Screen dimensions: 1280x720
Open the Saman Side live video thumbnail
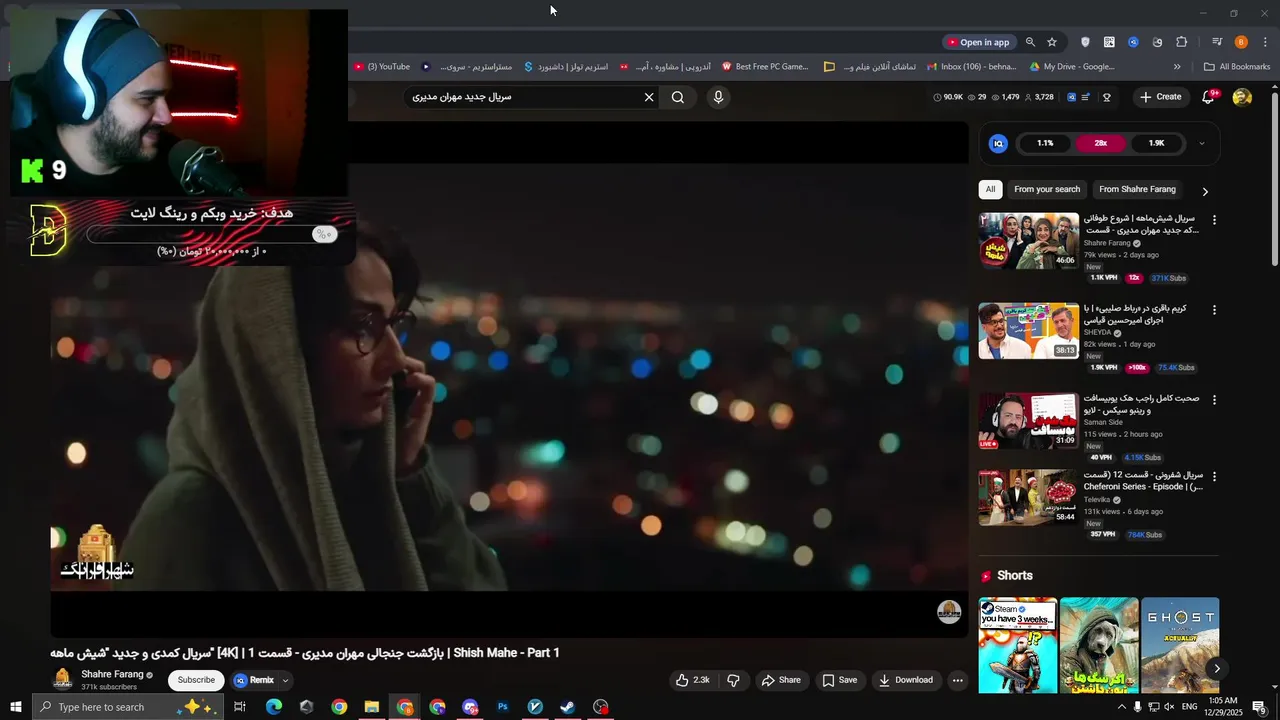click(1029, 421)
